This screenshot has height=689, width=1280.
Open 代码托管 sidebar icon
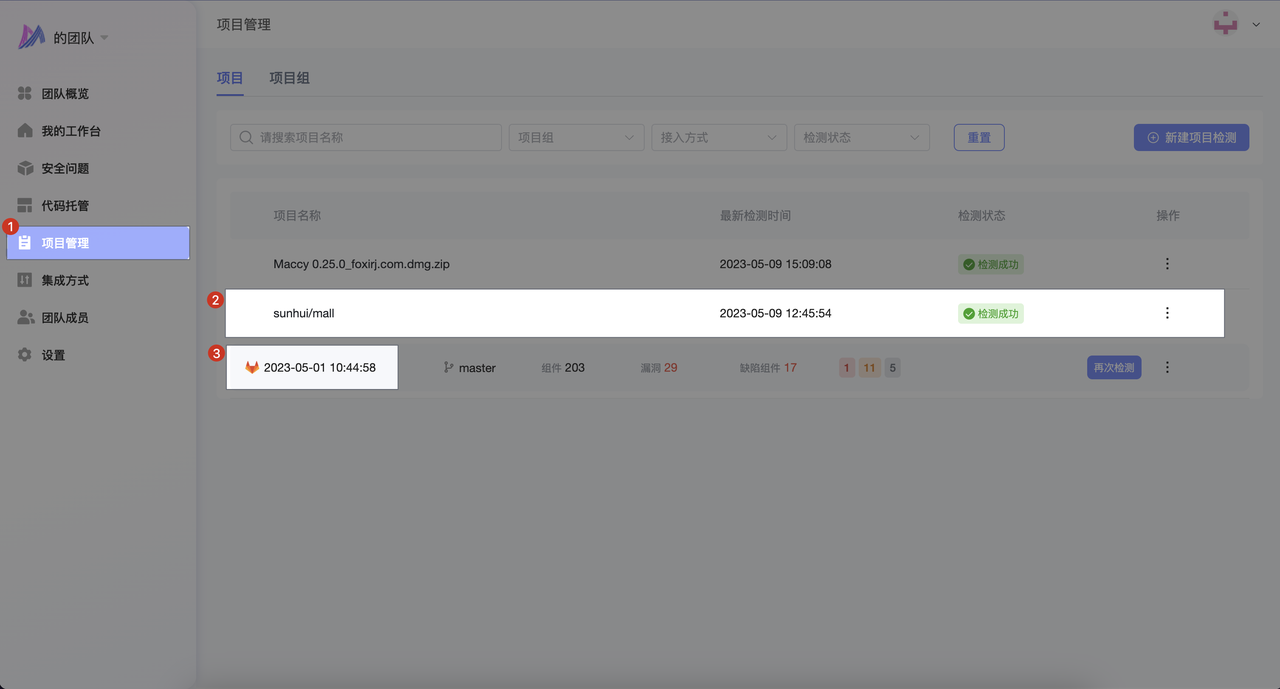point(25,205)
